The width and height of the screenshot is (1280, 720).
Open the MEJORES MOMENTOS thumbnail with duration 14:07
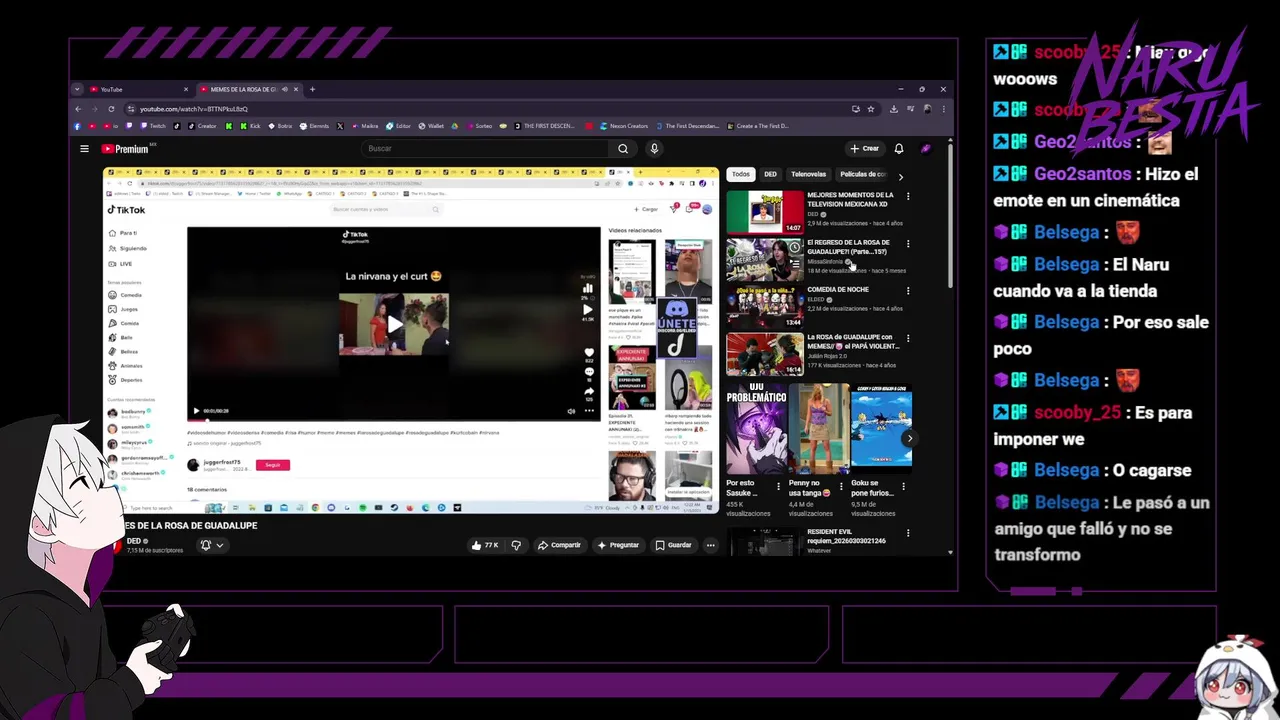click(765, 212)
